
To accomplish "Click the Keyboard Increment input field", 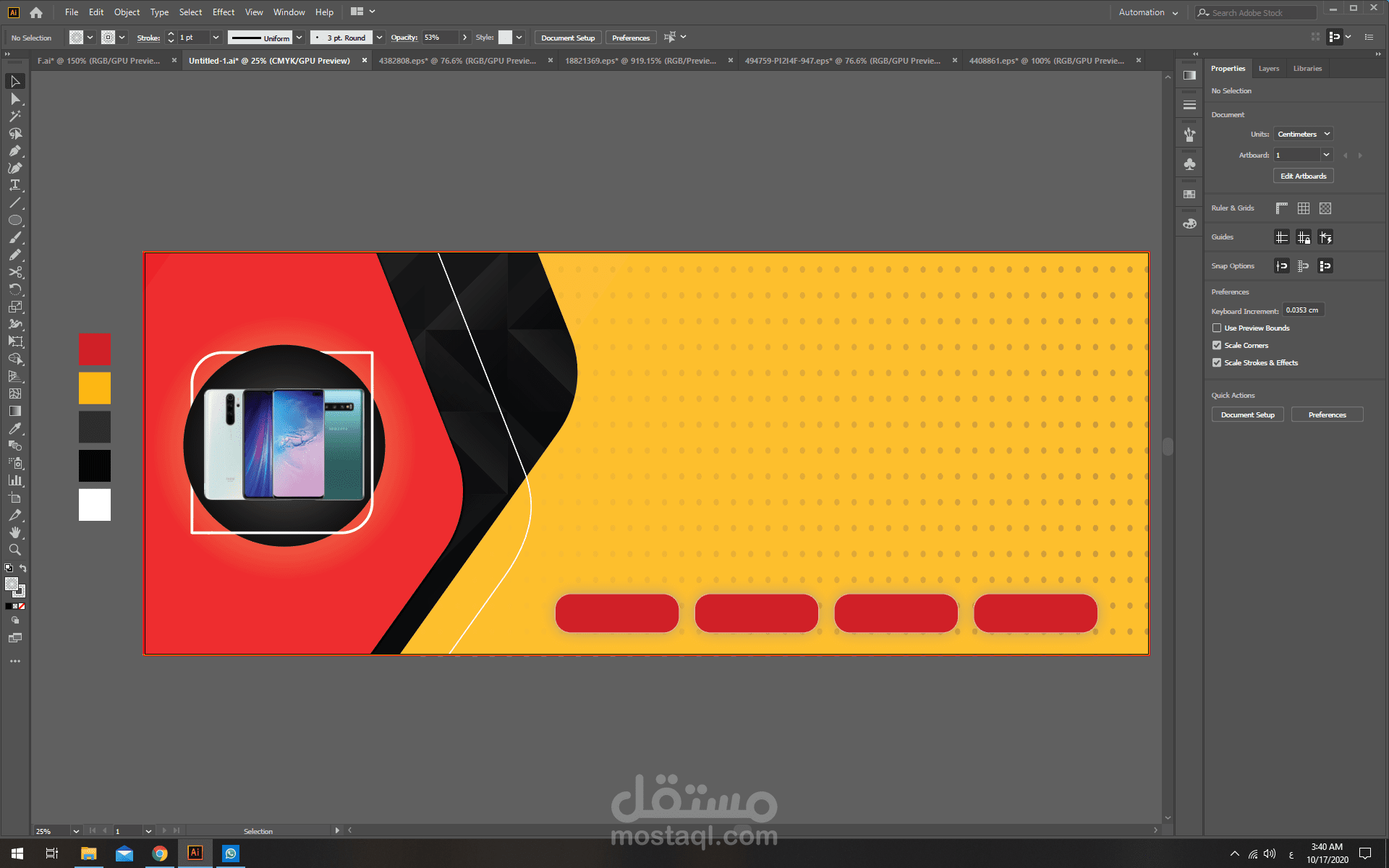I will pyautogui.click(x=1302, y=310).
